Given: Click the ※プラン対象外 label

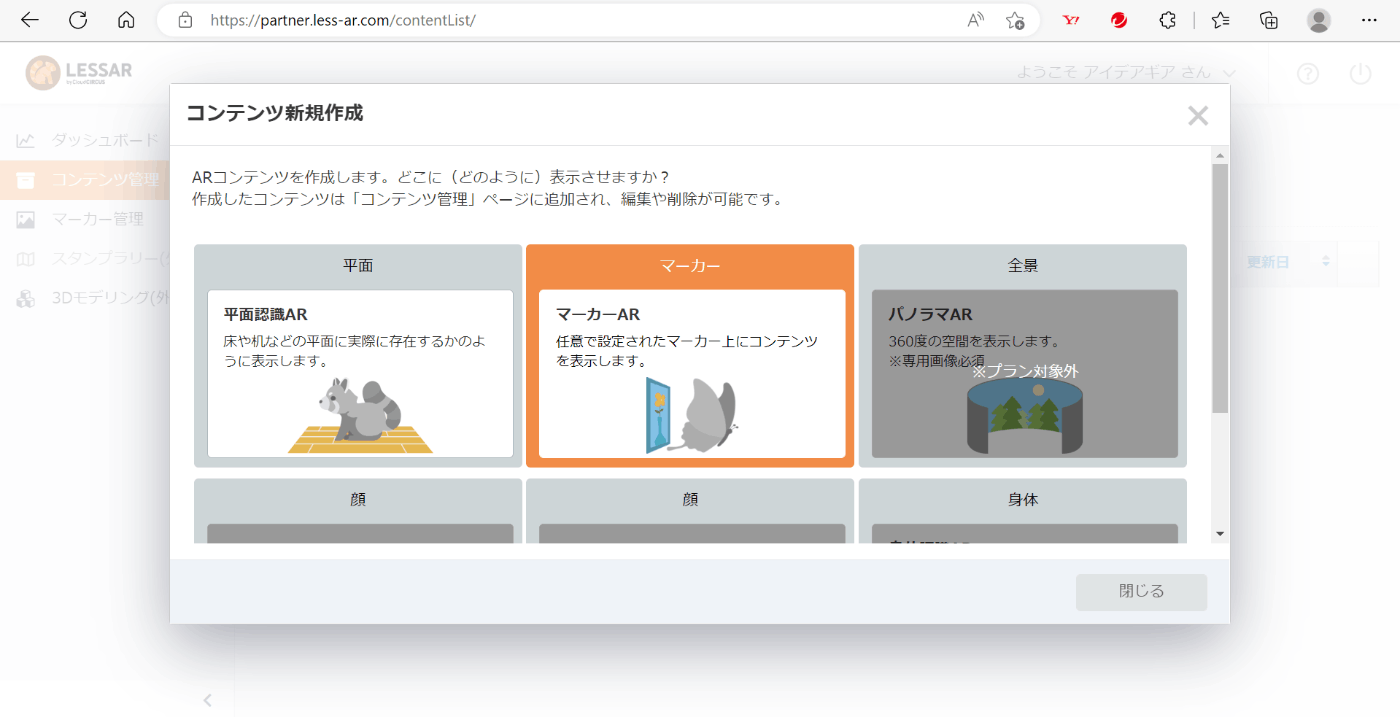Looking at the screenshot, I should [1025, 371].
